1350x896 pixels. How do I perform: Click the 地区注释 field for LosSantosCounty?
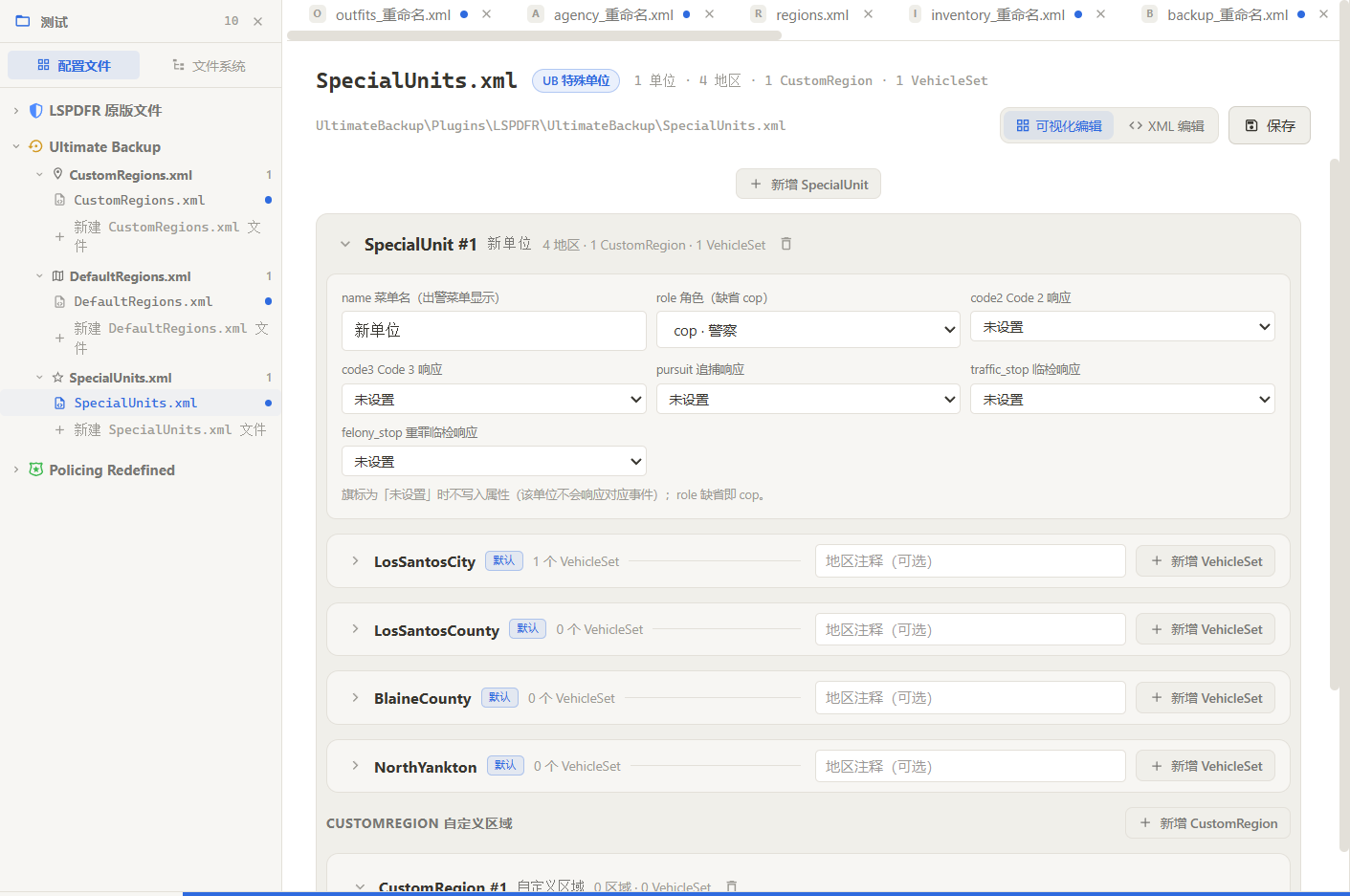pos(970,629)
